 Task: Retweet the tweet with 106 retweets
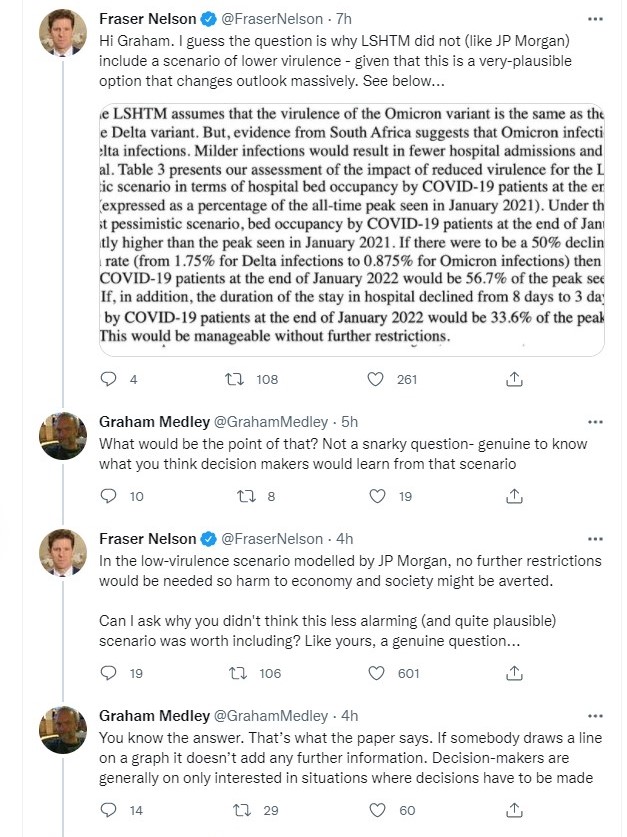[x=234, y=673]
